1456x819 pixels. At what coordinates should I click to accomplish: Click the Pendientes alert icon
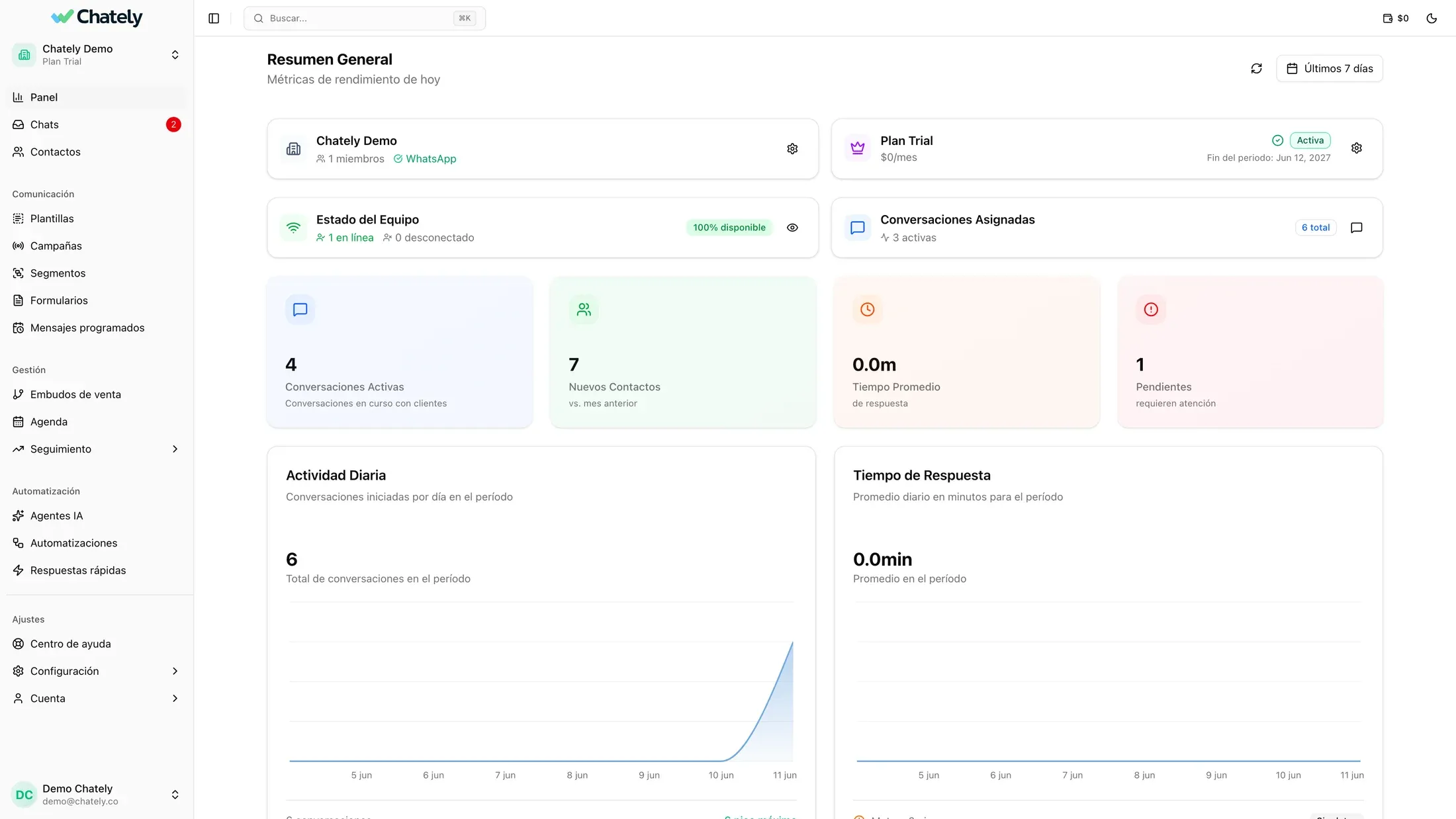pos(1151,310)
